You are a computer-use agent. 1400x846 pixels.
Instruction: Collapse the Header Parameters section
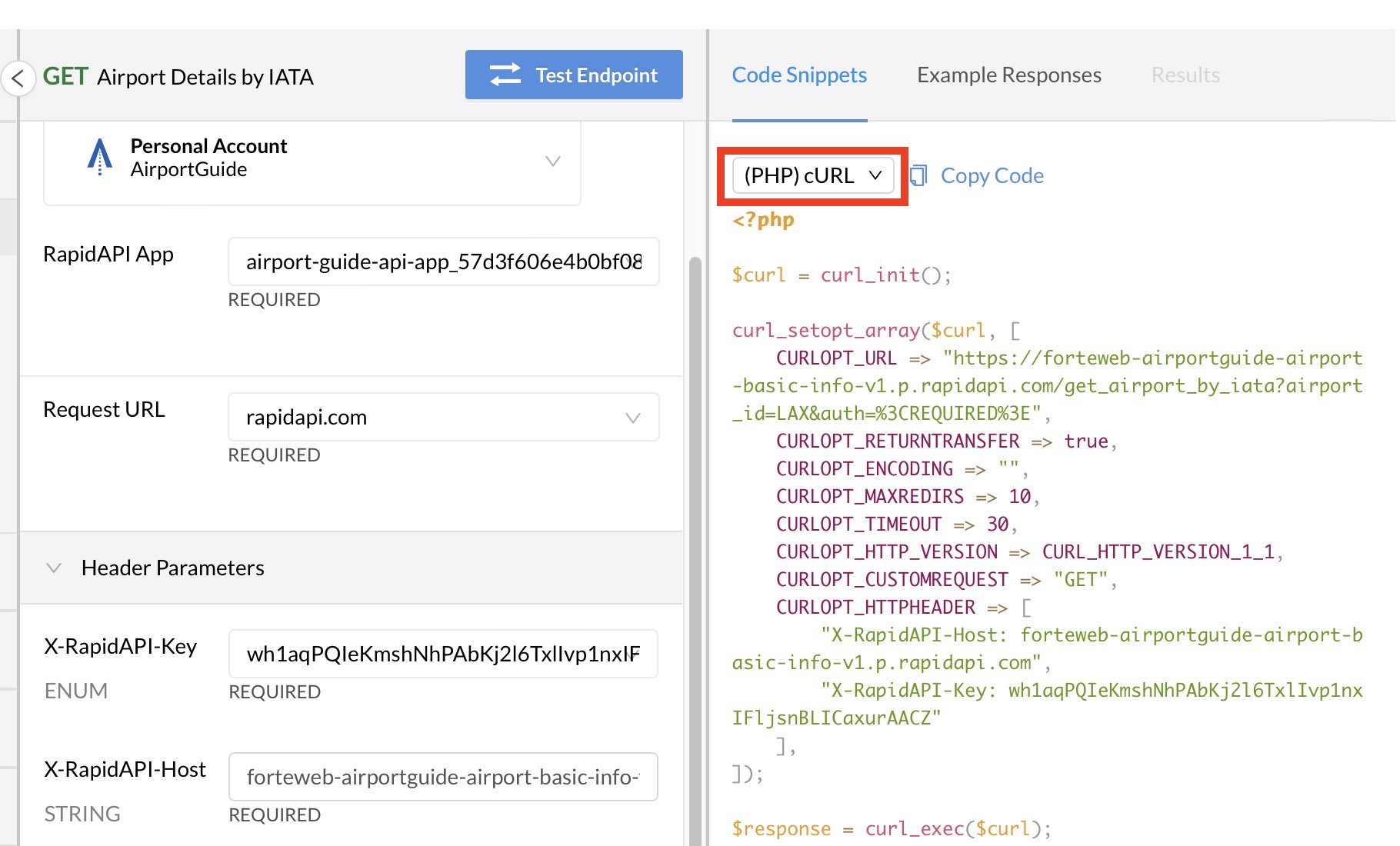click(54, 568)
